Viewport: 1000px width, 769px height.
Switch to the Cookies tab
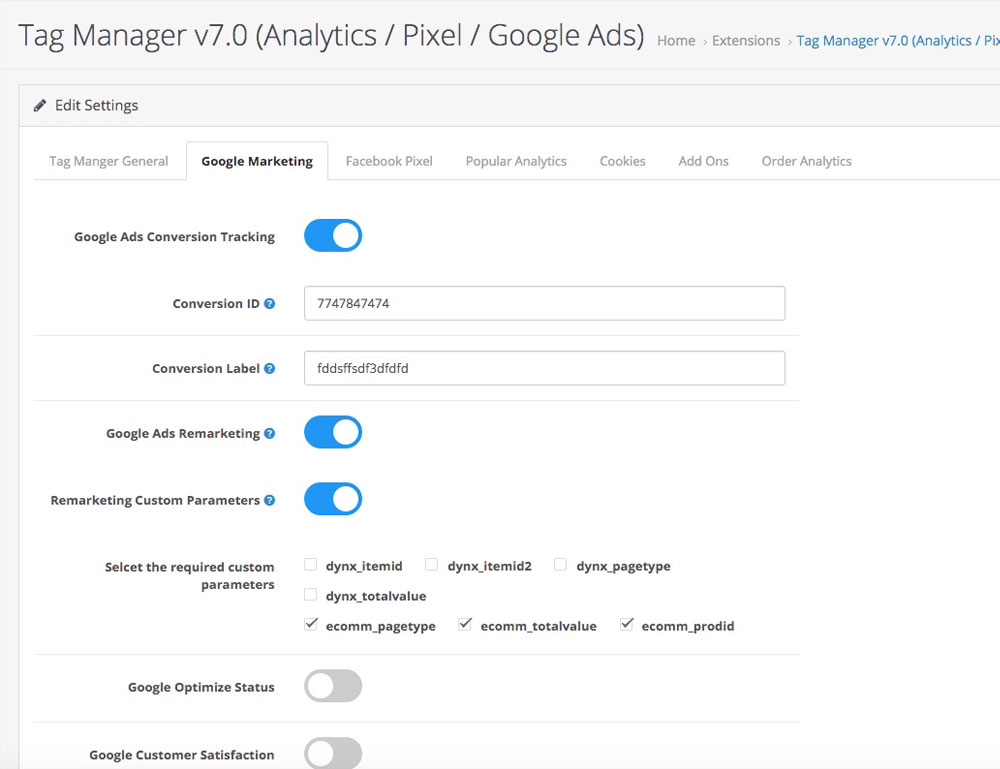pos(622,161)
